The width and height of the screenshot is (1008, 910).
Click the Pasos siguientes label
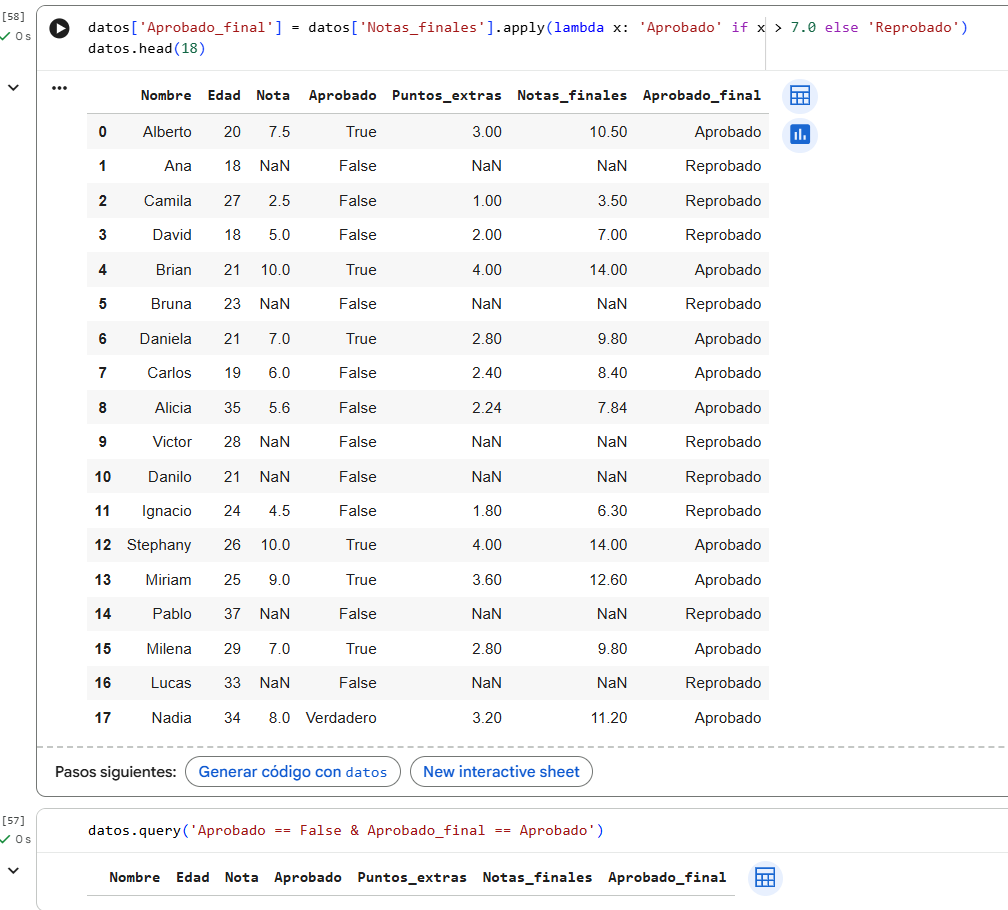point(116,772)
